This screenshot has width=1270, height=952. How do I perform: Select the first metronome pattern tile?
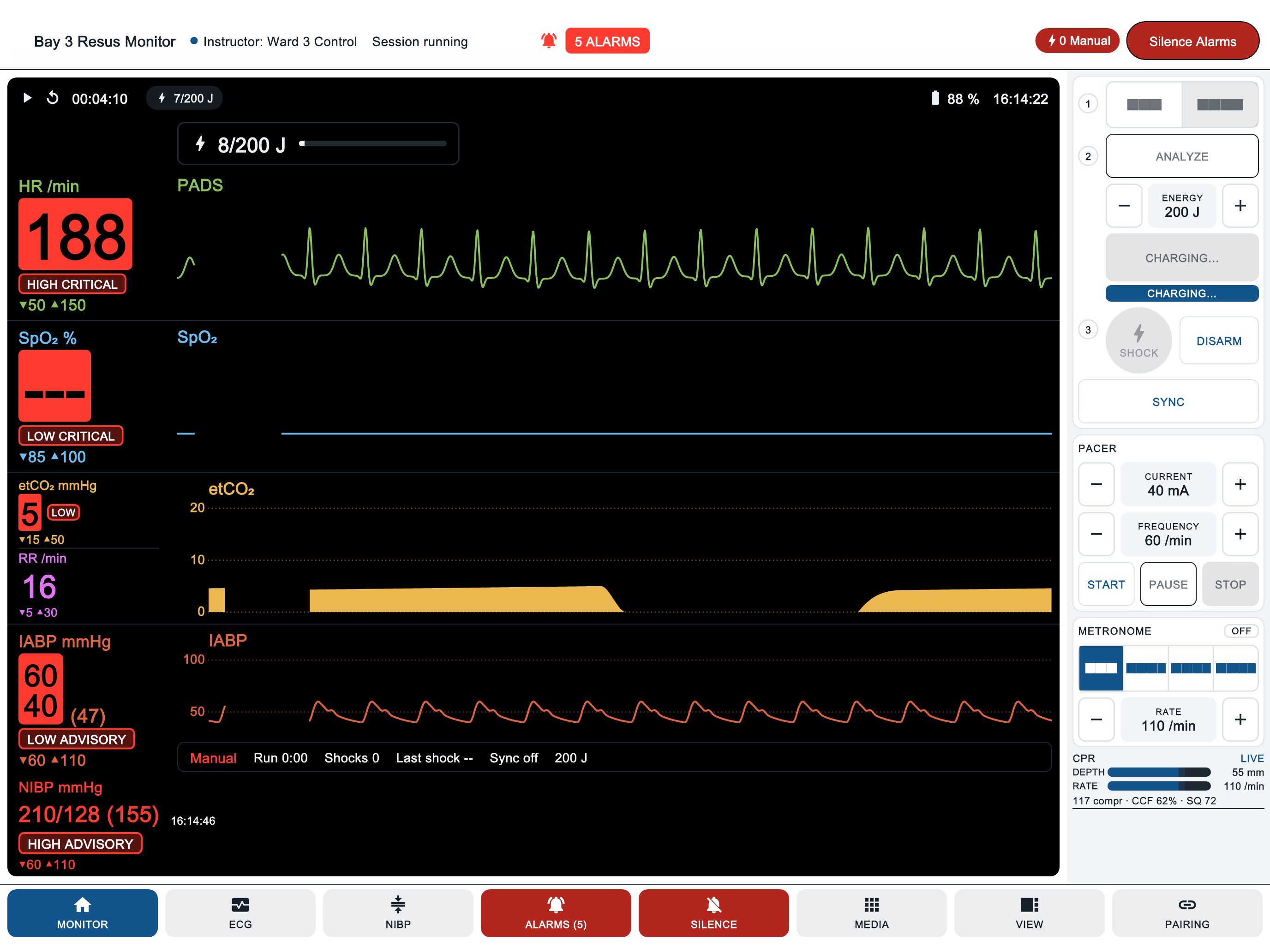(1101, 668)
